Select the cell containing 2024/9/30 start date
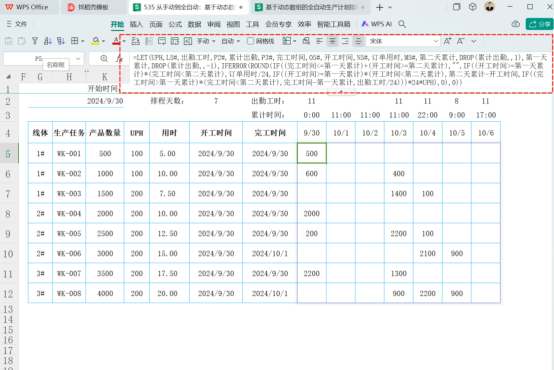Screen dimensions: 554x370 tap(105, 101)
